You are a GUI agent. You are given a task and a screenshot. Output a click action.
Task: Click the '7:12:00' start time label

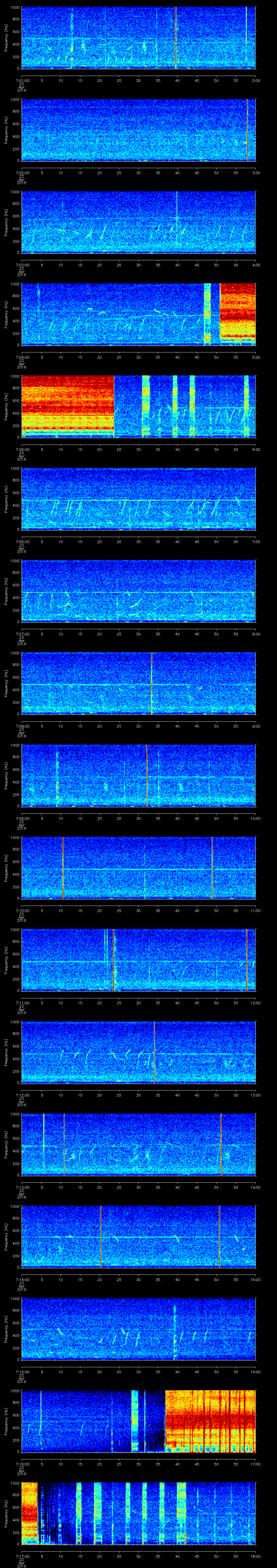(22, 1095)
